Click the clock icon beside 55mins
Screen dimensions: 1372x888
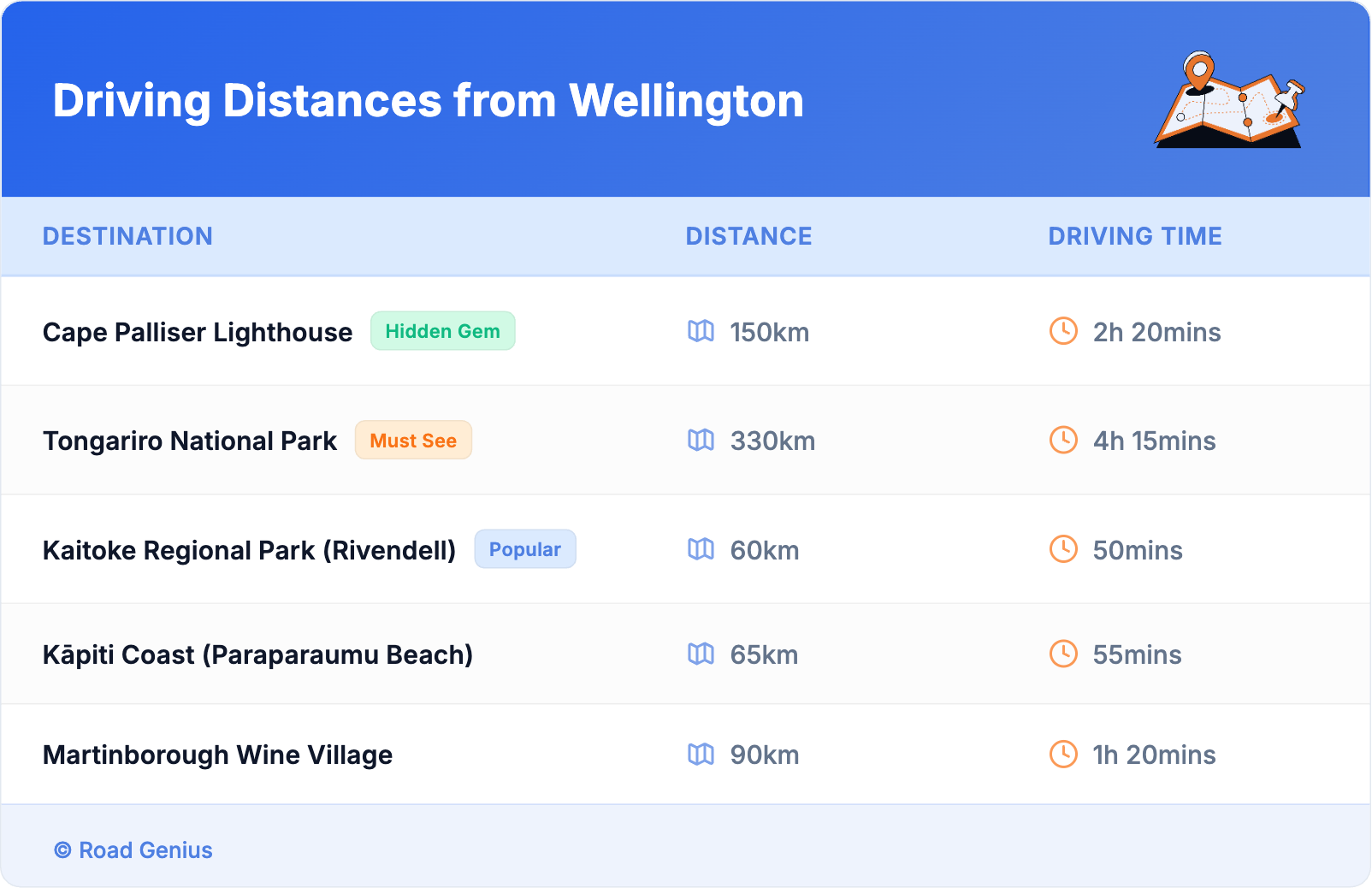(1063, 654)
